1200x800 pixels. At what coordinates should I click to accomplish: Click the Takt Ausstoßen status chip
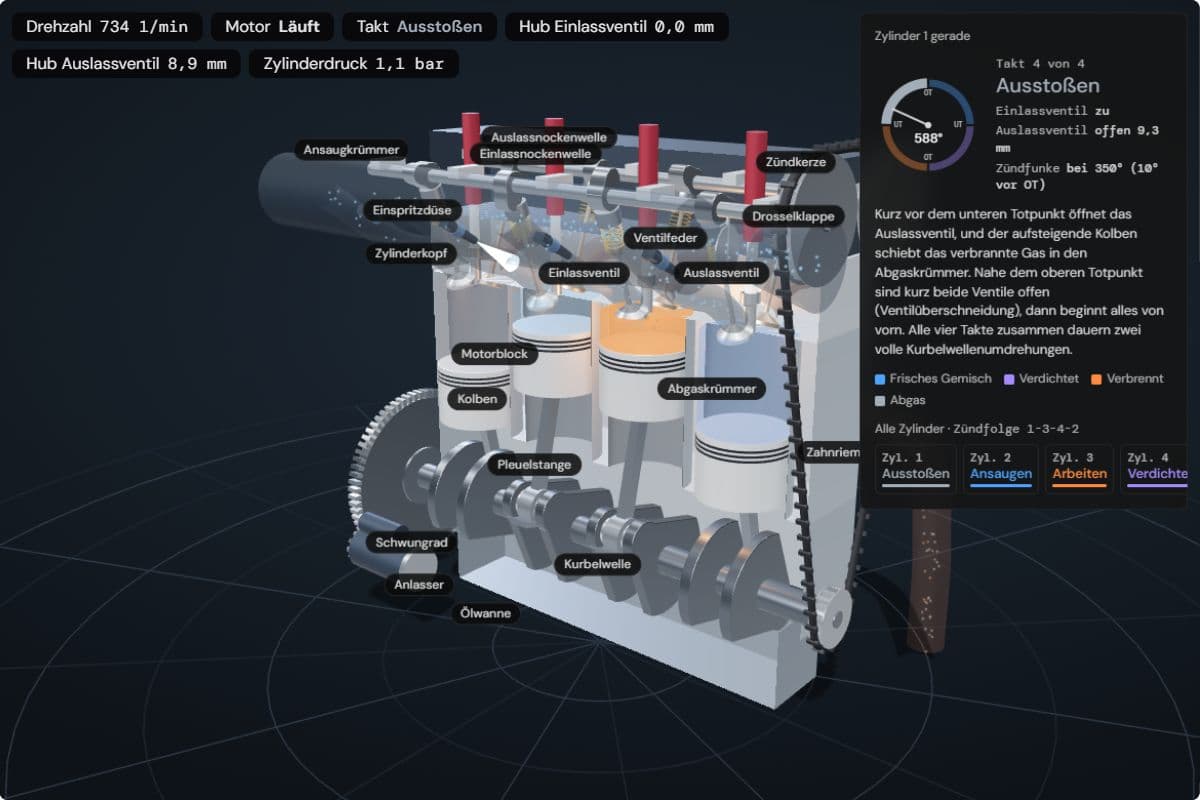point(419,27)
